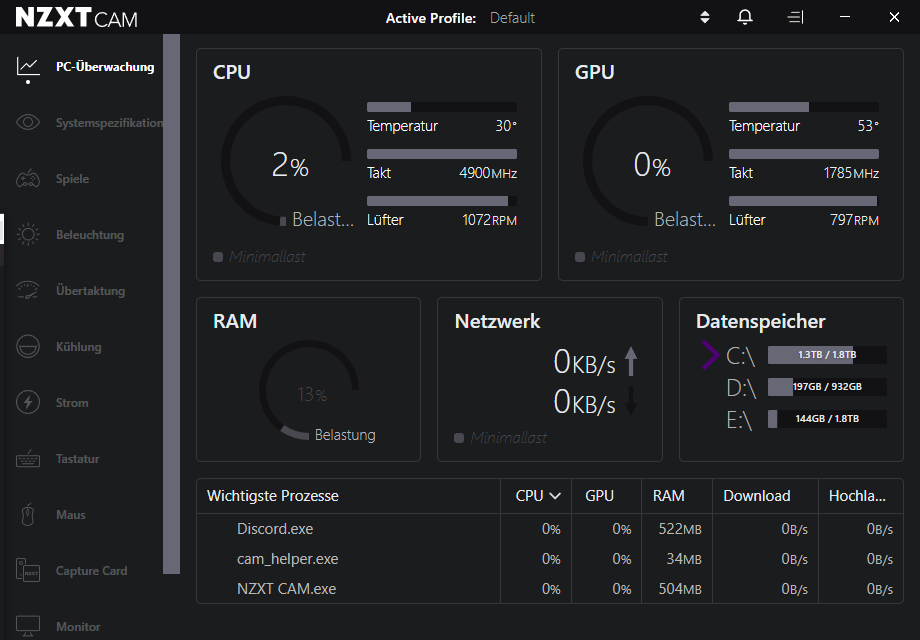The height and width of the screenshot is (640, 920).
Task: Click the network download arrow icon
Action: pyautogui.click(x=631, y=401)
